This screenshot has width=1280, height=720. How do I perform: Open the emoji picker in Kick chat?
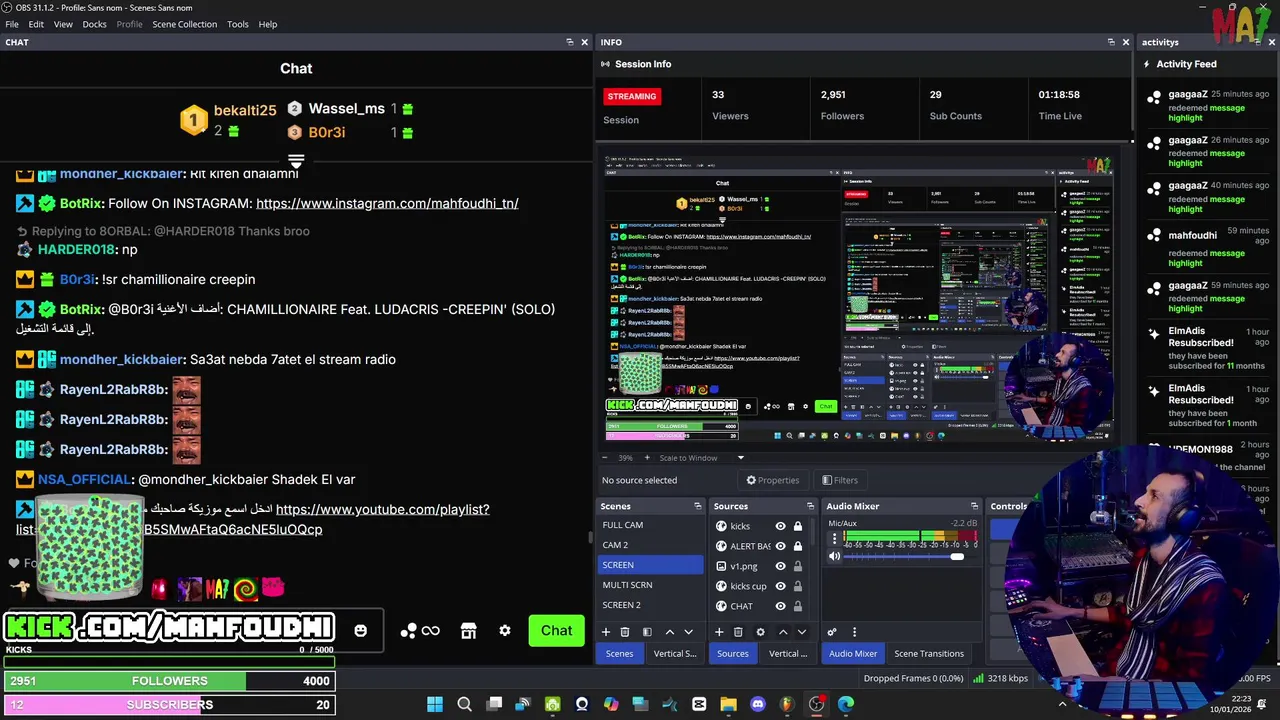coord(361,631)
